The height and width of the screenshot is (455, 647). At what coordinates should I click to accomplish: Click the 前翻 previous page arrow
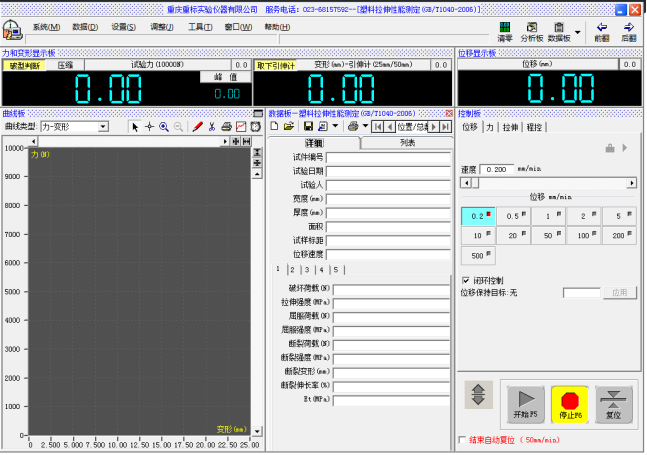click(601, 31)
